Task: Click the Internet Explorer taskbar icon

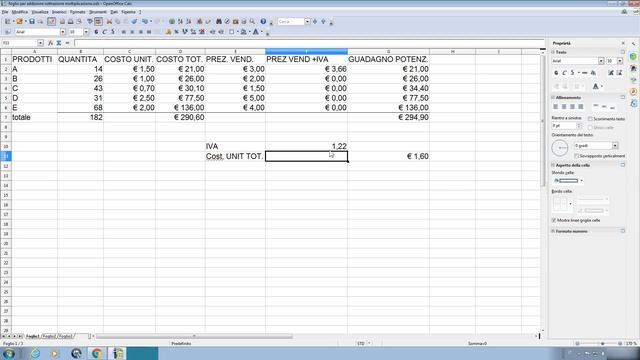Action: click(35, 353)
